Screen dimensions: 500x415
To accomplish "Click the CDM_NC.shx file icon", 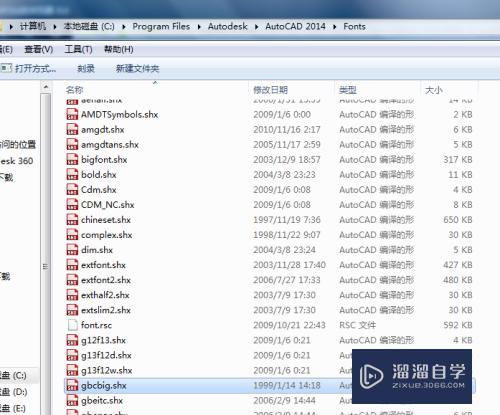I will pos(72,204).
